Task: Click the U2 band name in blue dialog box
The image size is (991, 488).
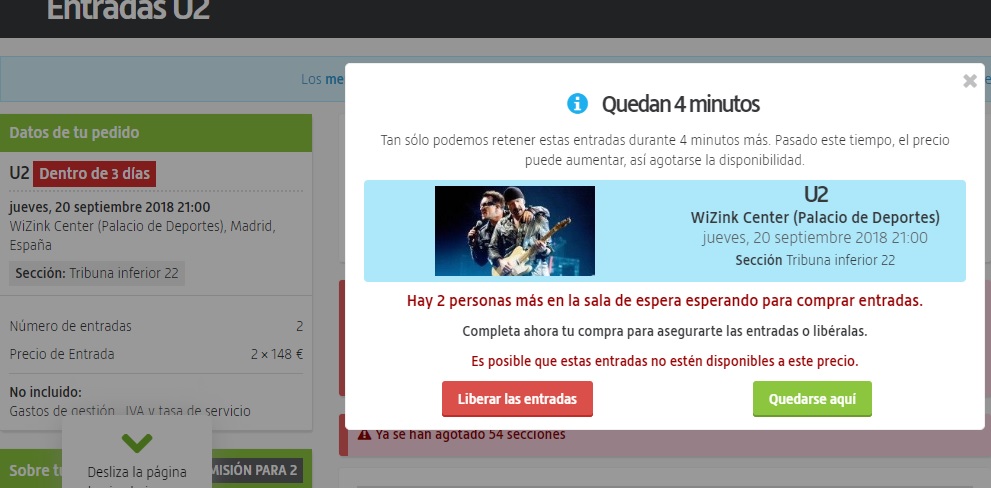Action: [x=815, y=193]
